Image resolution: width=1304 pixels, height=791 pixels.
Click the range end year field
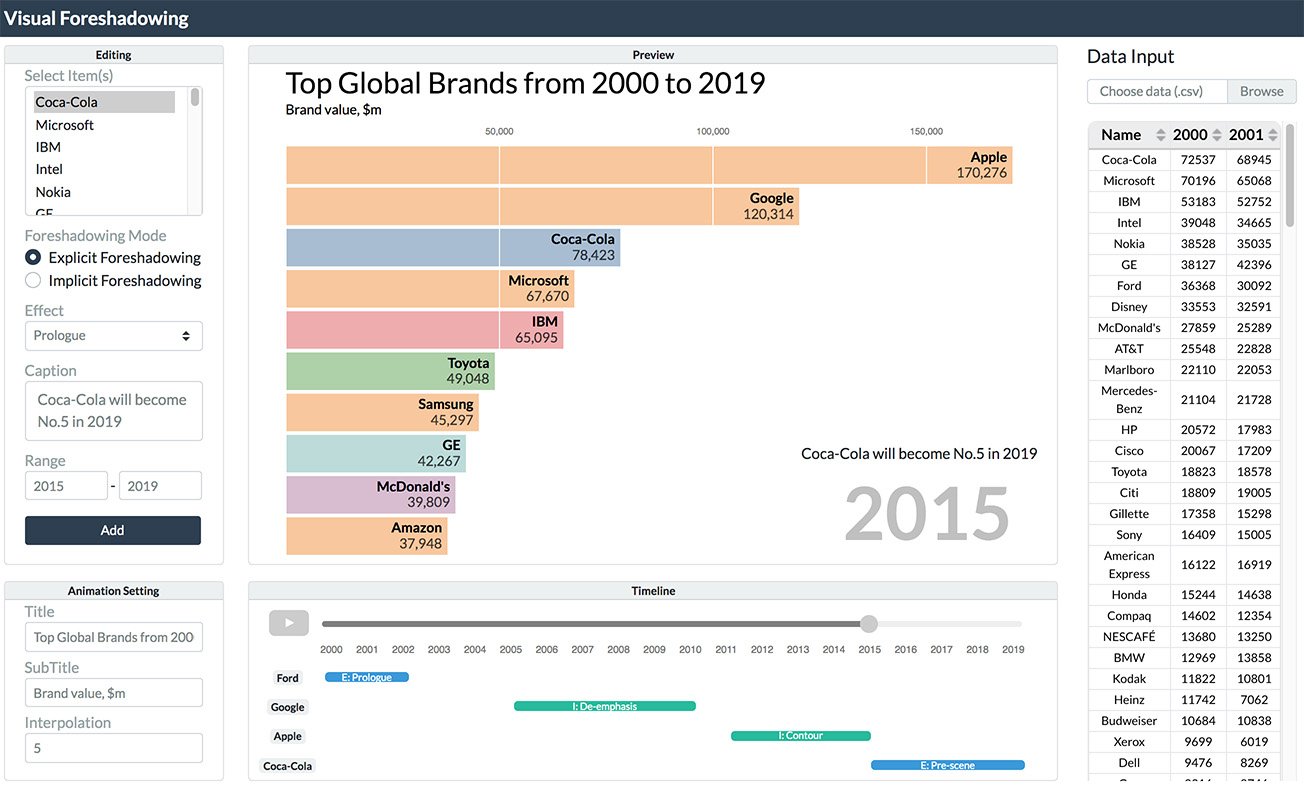tap(160, 486)
